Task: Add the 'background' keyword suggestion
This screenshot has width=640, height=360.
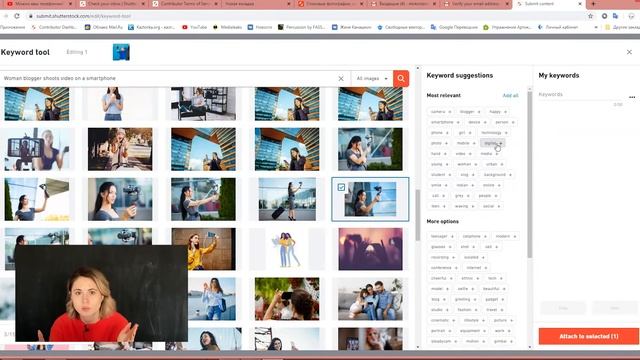Action: coord(497,175)
